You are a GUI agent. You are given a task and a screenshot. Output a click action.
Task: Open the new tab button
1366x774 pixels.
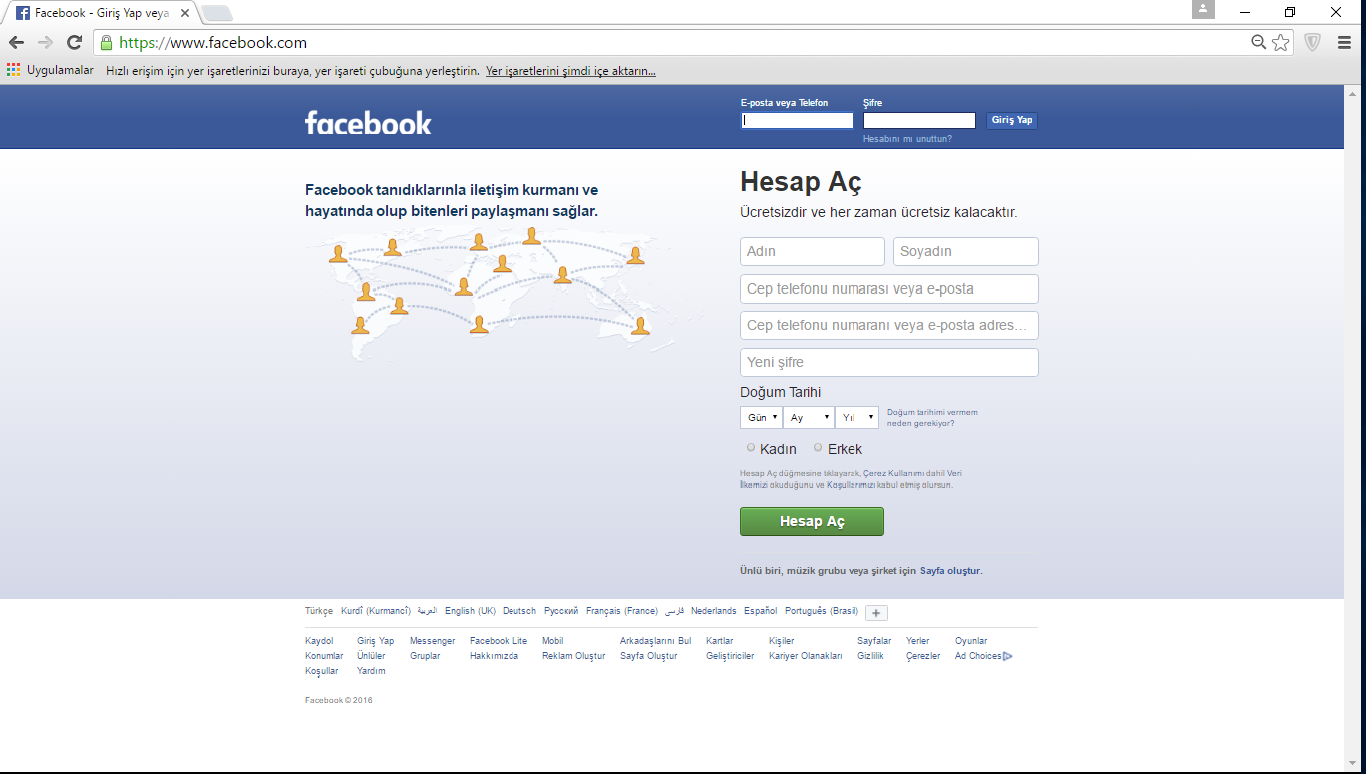click(x=217, y=13)
